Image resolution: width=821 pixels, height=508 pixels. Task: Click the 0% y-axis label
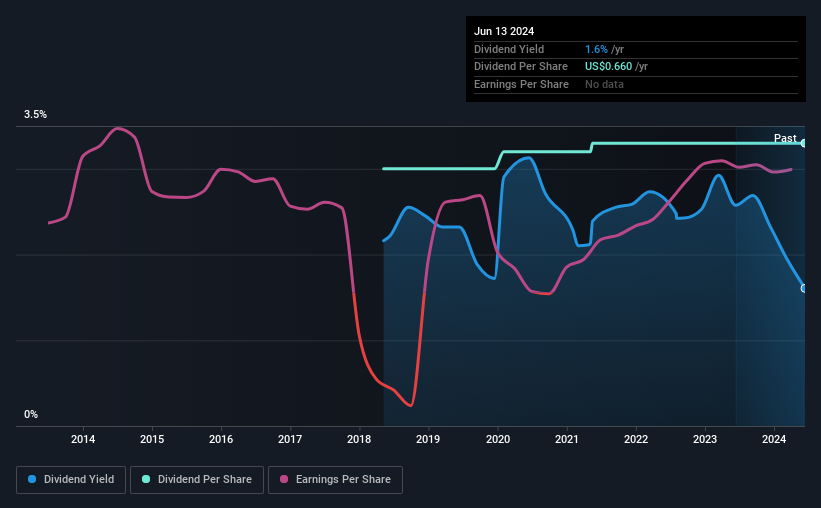31,414
